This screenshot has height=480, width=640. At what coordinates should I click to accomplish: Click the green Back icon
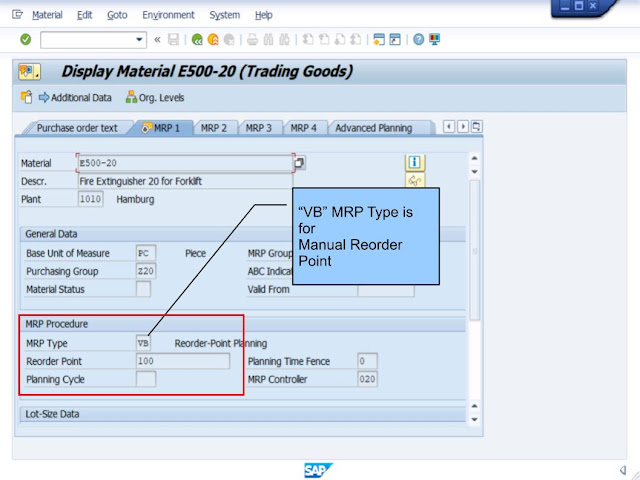click(x=197, y=40)
